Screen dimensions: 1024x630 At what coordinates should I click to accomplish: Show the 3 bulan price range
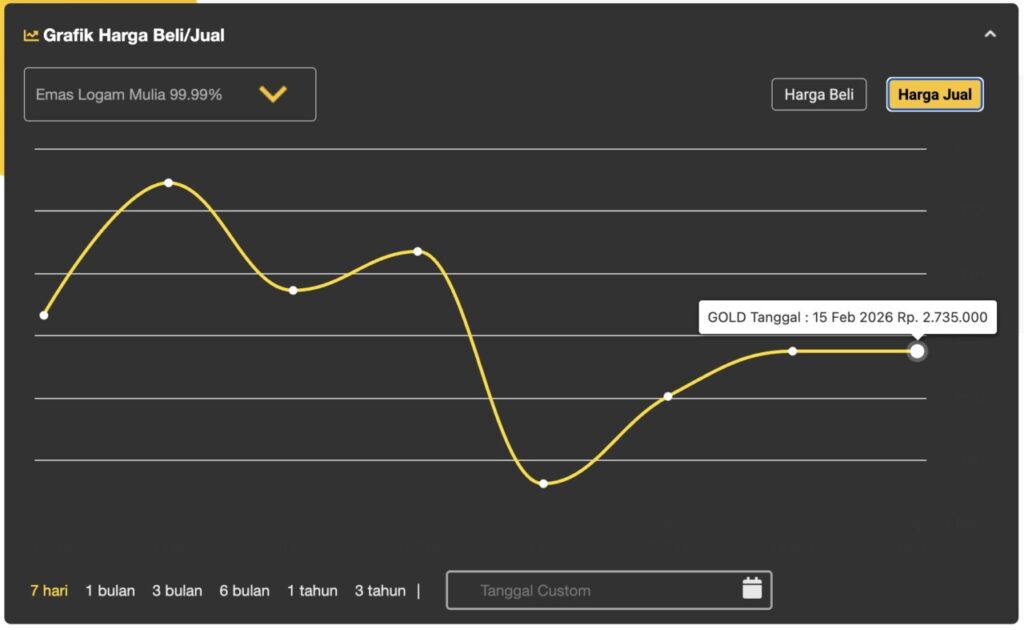click(x=177, y=591)
